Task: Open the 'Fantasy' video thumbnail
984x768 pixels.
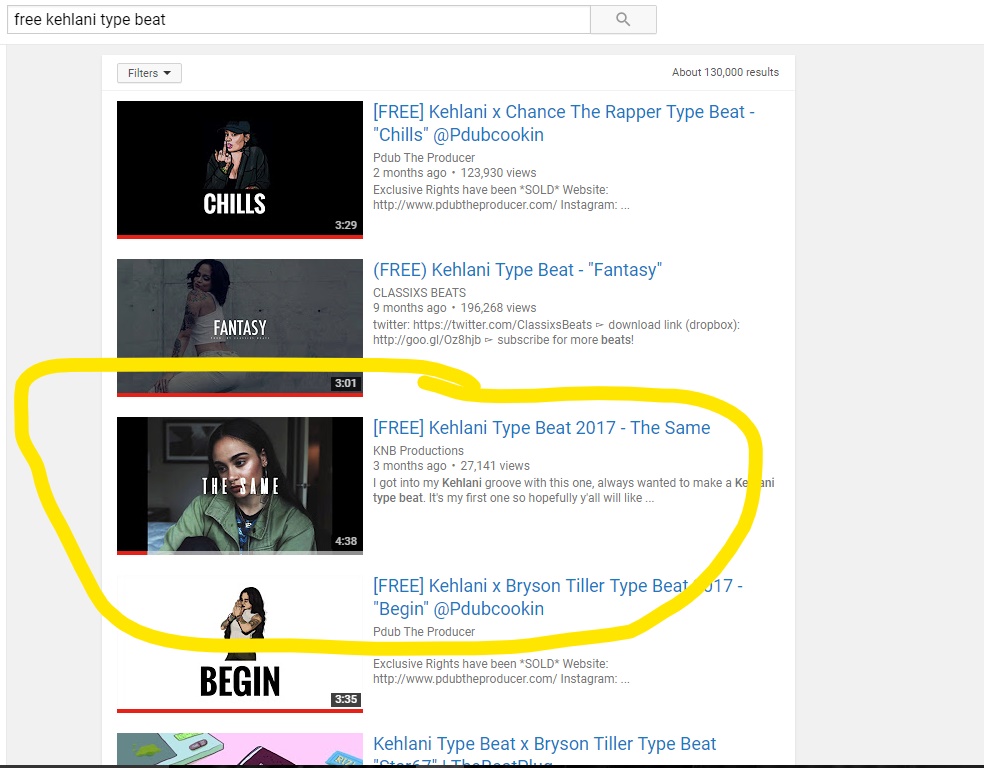Action: (x=240, y=328)
